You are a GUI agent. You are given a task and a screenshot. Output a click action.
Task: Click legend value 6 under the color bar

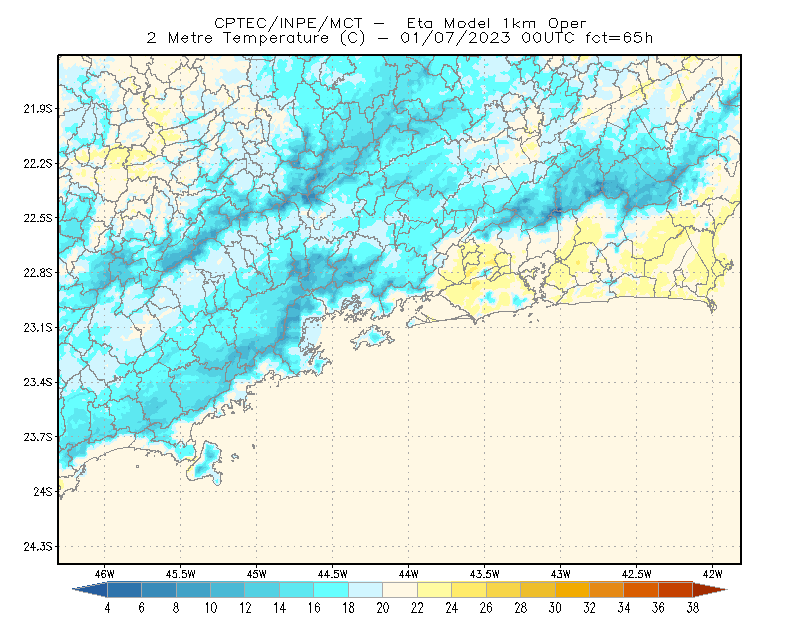141,608
